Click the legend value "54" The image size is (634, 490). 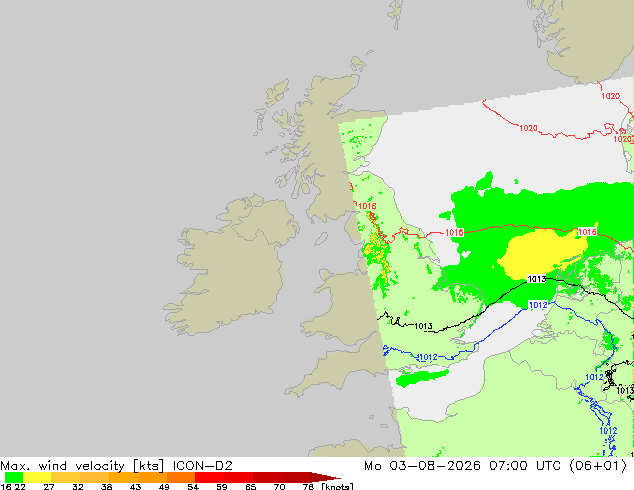point(193,487)
